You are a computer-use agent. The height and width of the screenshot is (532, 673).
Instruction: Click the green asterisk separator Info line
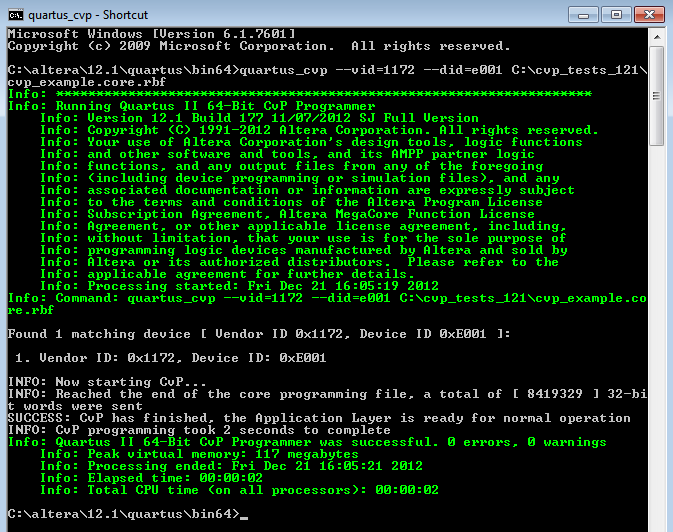(x=300, y=94)
